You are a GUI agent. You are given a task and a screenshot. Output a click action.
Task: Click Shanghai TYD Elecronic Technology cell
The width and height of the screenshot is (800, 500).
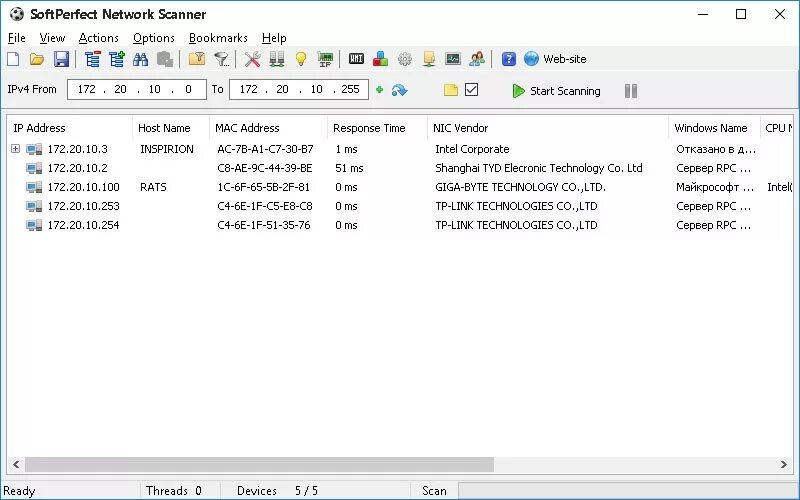pos(539,168)
